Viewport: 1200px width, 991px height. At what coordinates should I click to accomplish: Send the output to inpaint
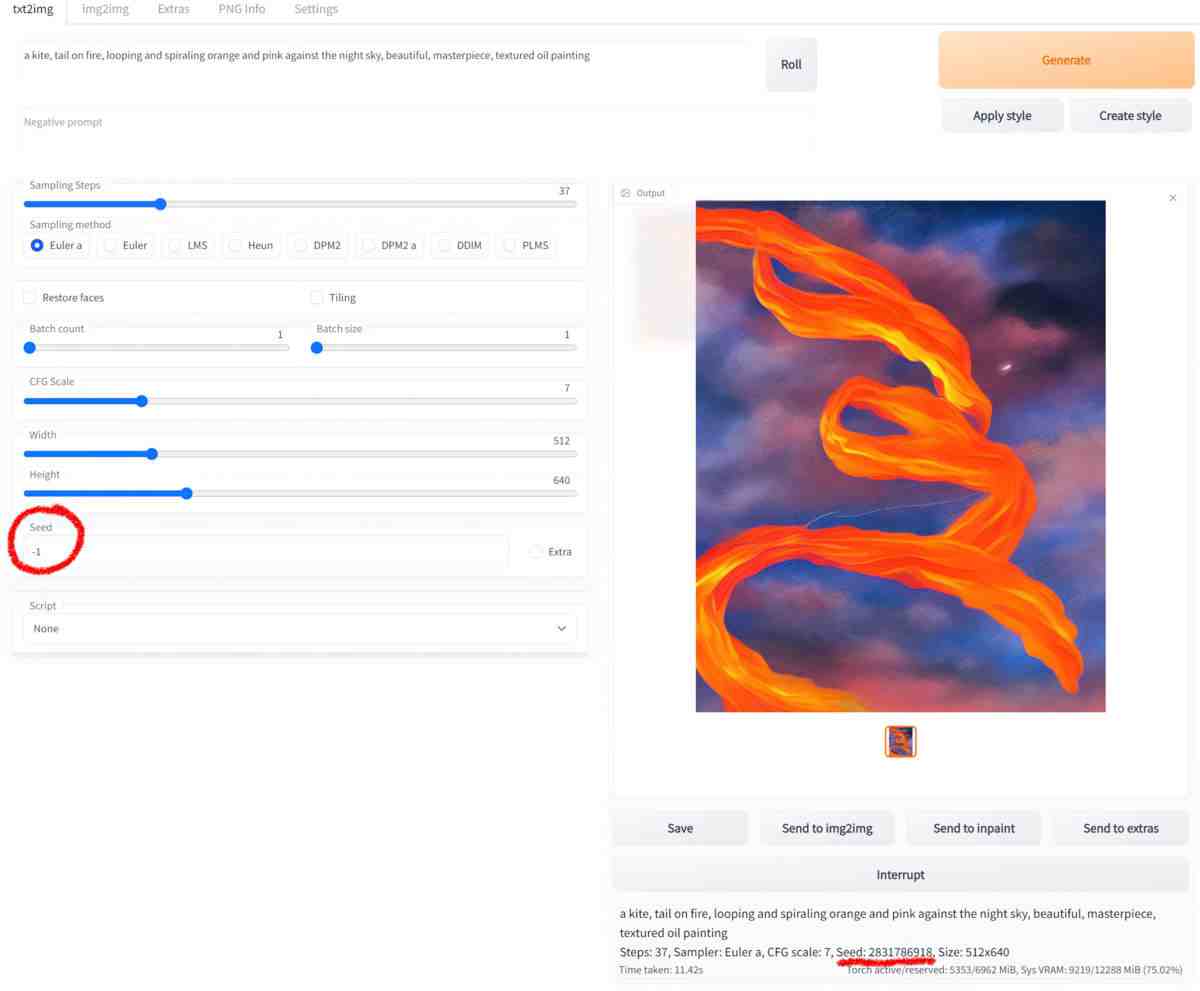pos(974,828)
